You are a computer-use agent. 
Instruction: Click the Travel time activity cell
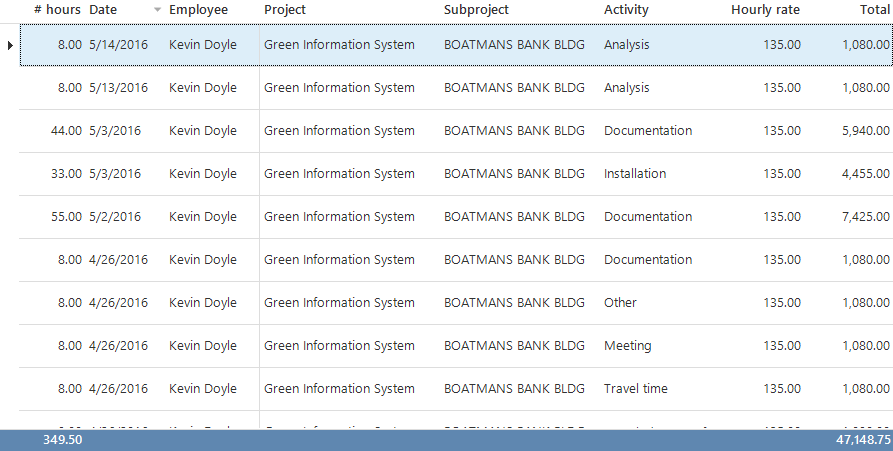coord(635,389)
